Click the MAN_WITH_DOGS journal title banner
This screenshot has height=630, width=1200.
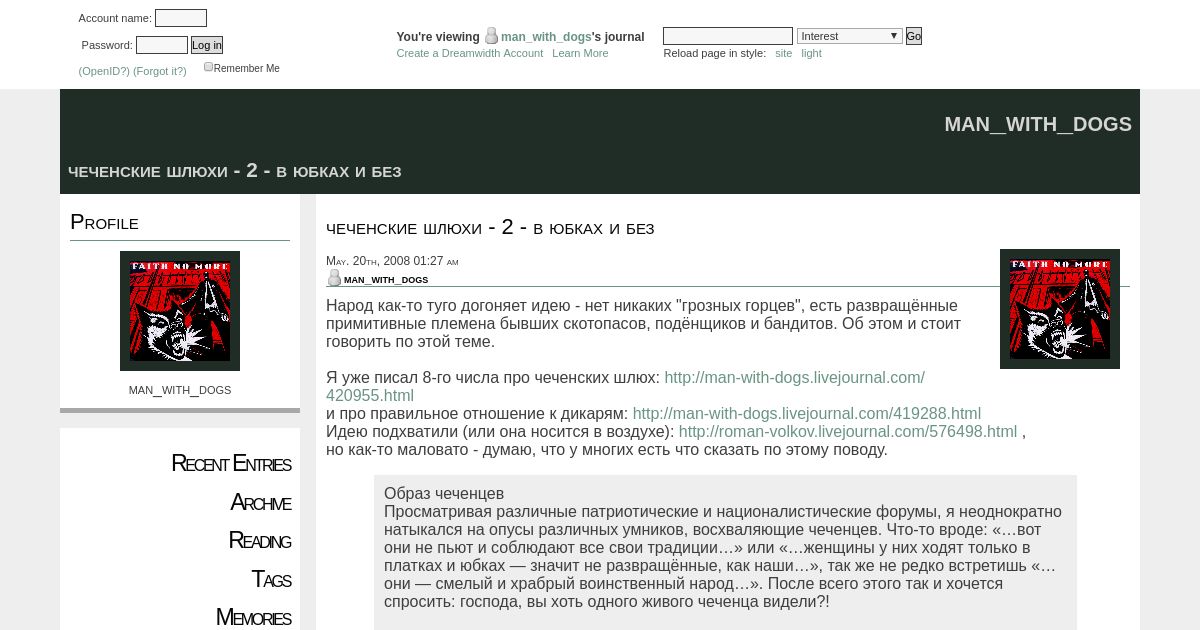[x=1038, y=124]
